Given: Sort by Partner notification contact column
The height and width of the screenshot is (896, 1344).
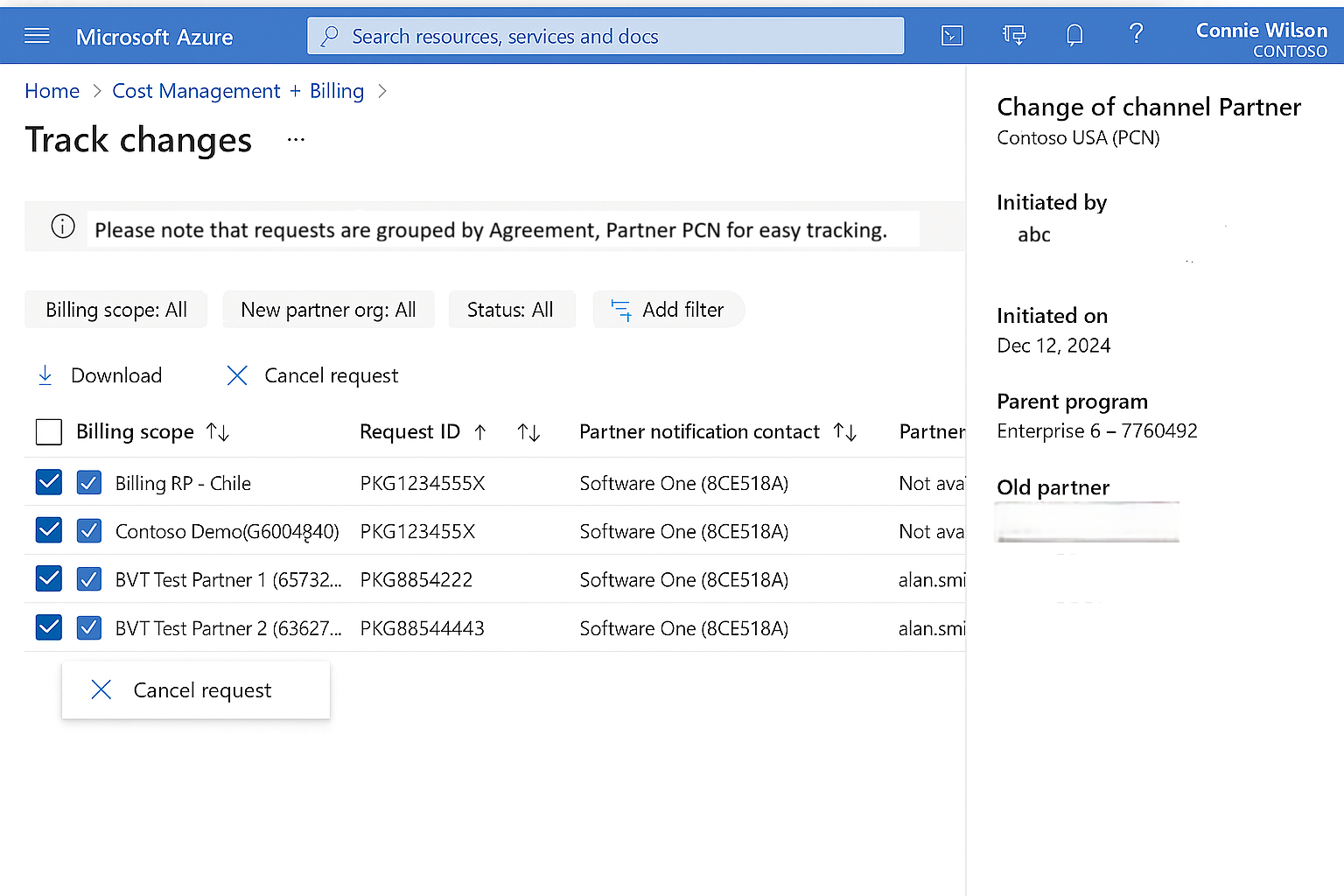Looking at the screenshot, I should pyautogui.click(x=844, y=431).
